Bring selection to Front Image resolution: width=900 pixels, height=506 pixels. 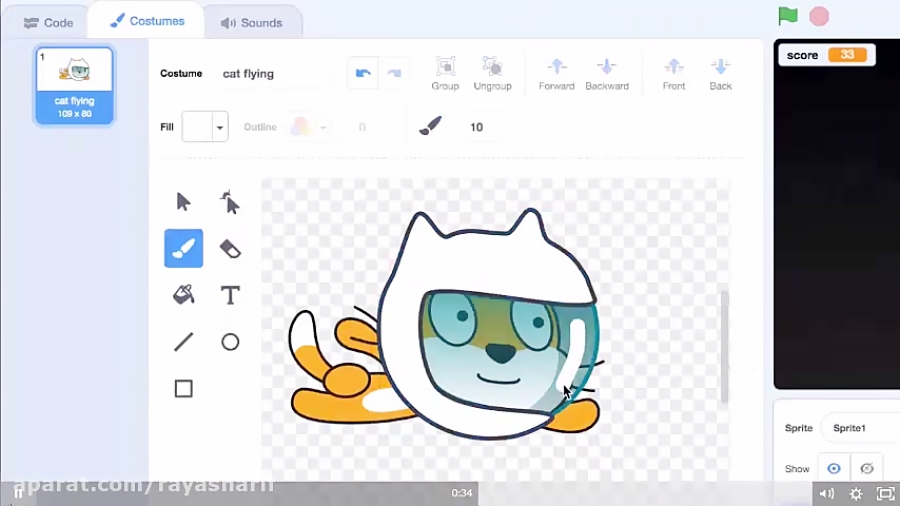tap(674, 73)
